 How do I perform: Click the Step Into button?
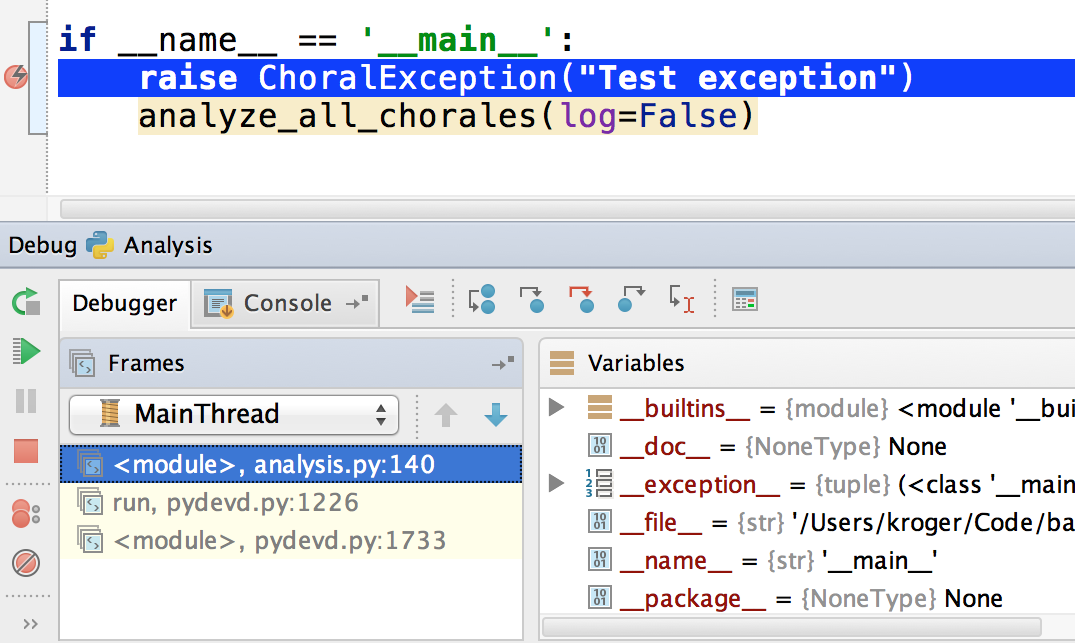click(532, 299)
